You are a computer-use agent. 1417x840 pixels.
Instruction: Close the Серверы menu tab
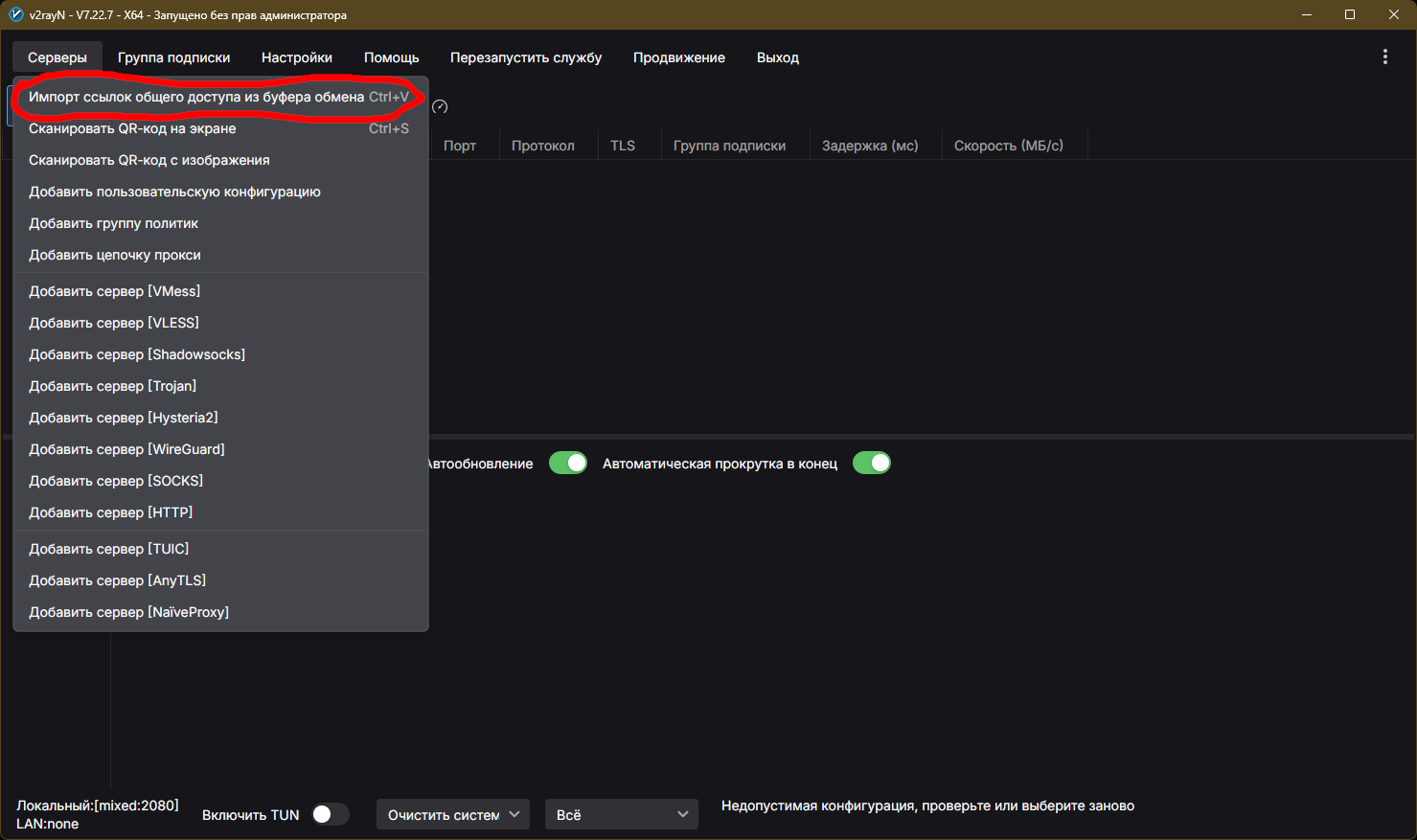(x=57, y=57)
